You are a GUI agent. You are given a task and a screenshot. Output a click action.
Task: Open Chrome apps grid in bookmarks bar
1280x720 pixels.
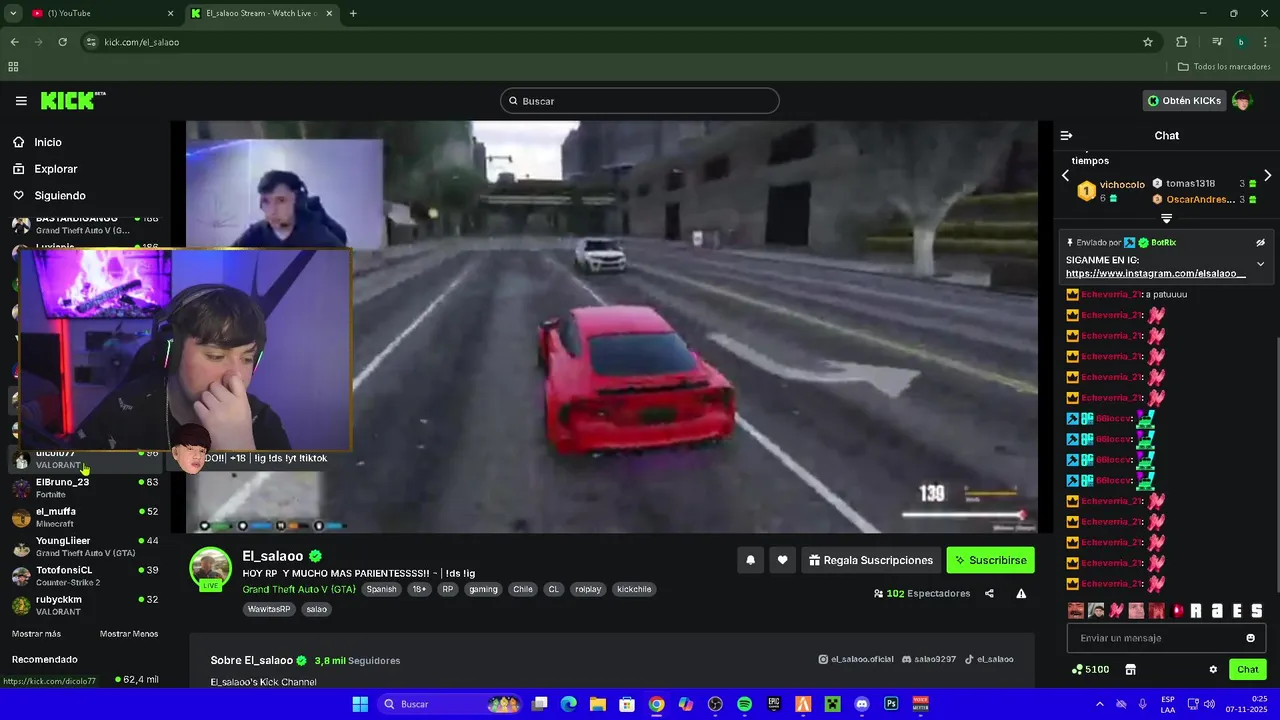[x=13, y=67]
